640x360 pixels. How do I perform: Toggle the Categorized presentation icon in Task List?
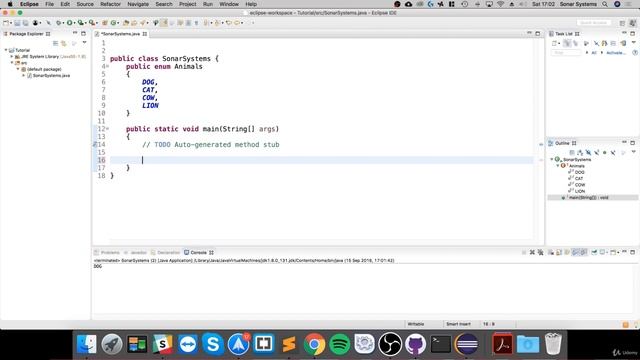pos(567,43)
